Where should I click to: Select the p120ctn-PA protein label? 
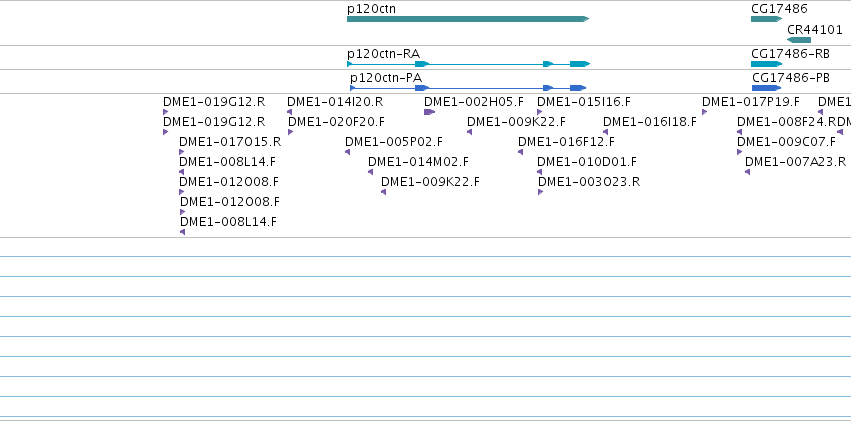[x=386, y=78]
